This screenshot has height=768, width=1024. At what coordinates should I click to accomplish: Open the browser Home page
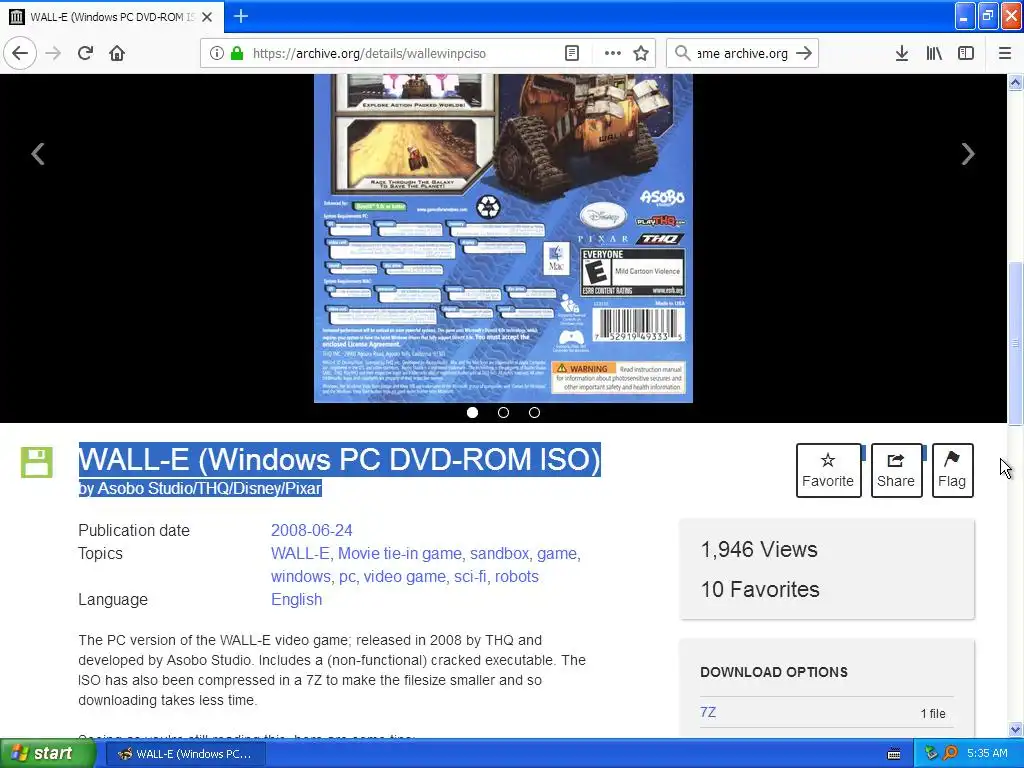[117, 53]
